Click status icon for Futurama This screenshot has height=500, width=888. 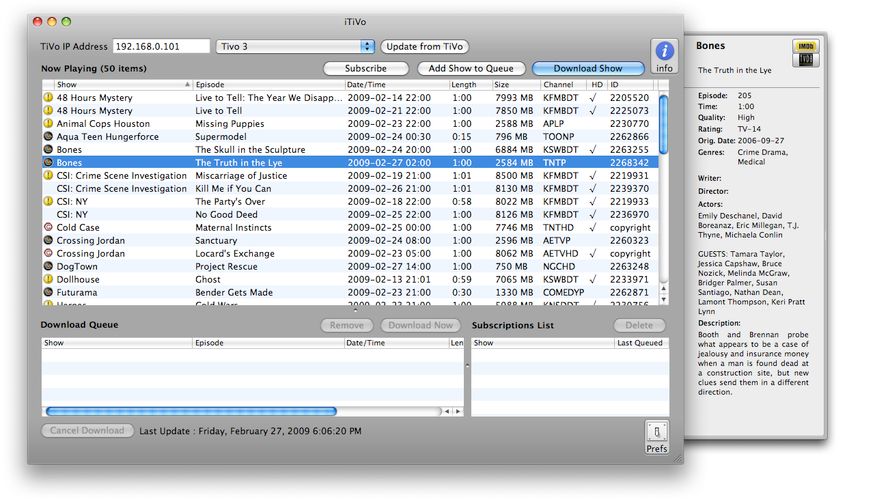[48, 292]
